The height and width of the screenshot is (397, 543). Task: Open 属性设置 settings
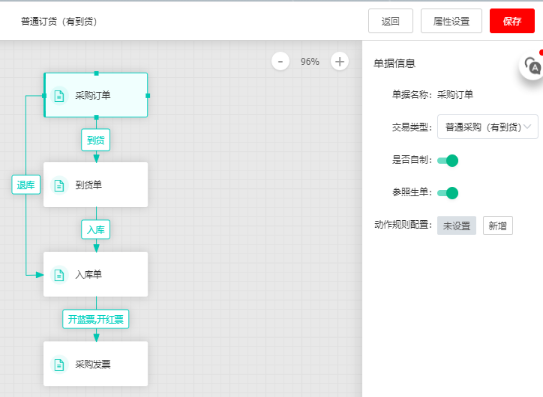(451, 21)
